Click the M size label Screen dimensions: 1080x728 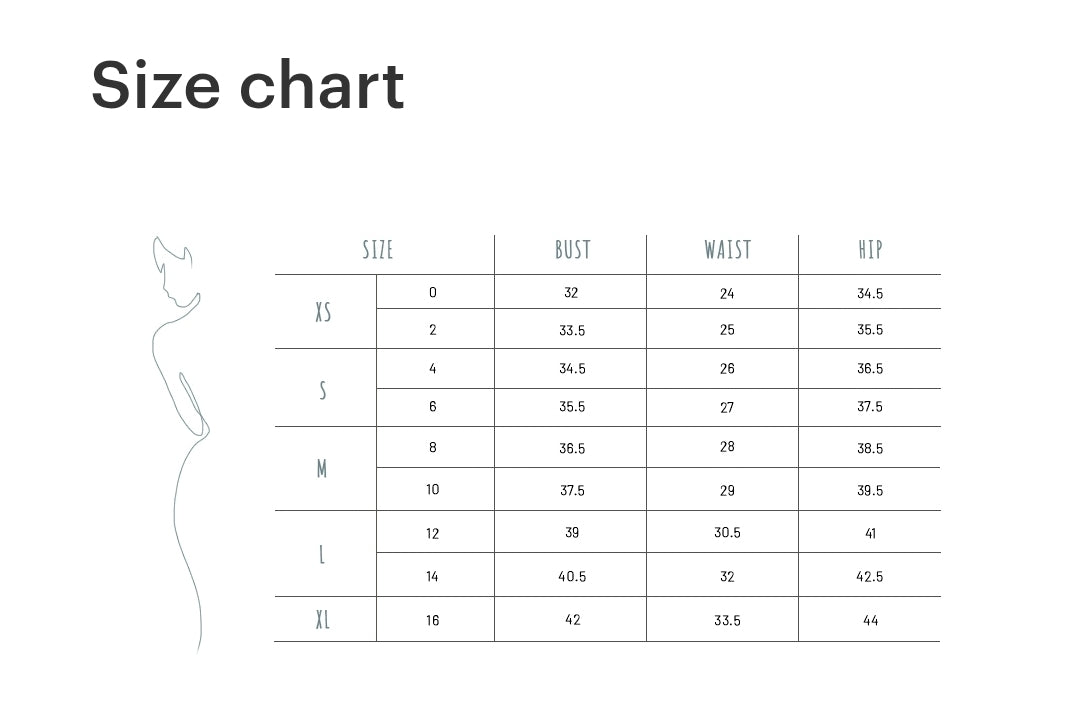(322, 469)
